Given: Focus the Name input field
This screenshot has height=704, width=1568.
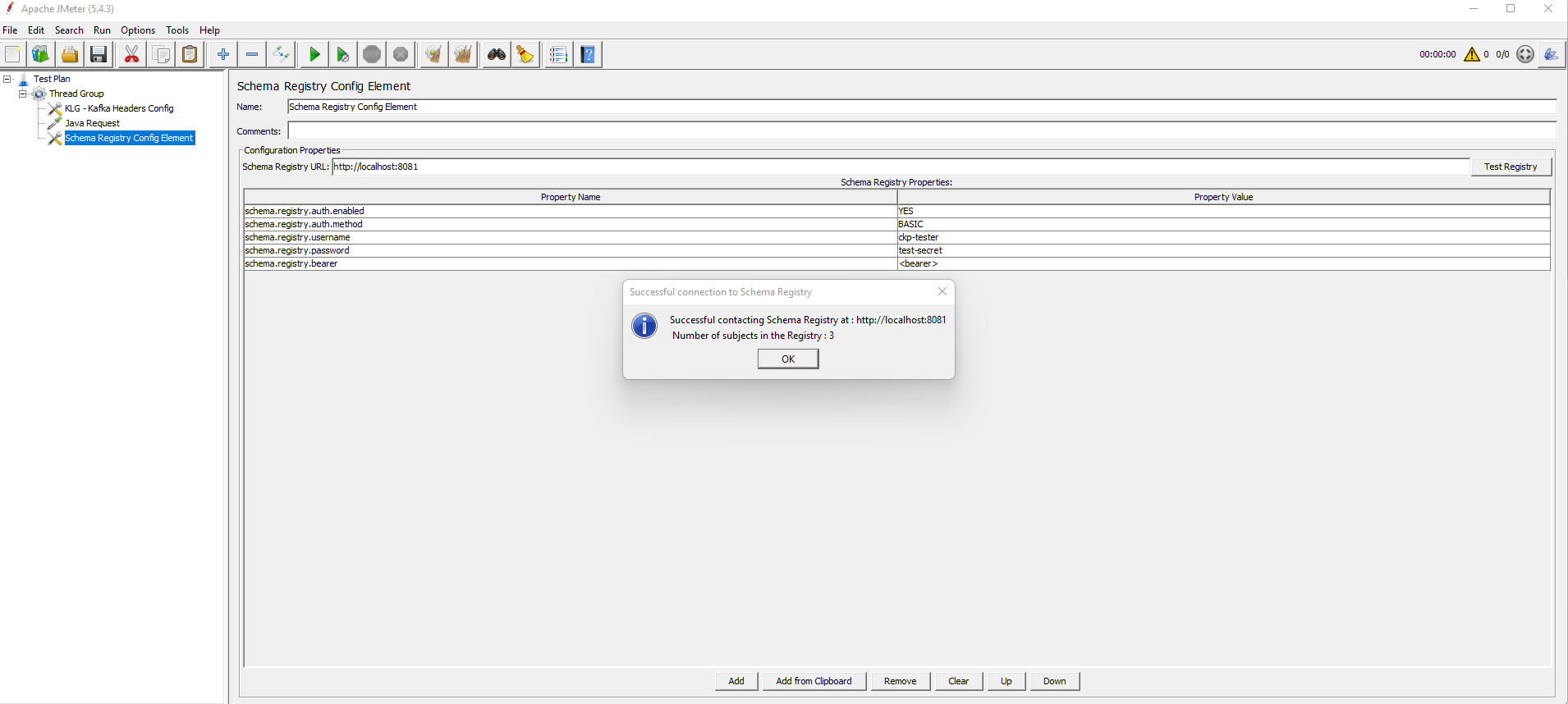Looking at the screenshot, I should [922, 107].
